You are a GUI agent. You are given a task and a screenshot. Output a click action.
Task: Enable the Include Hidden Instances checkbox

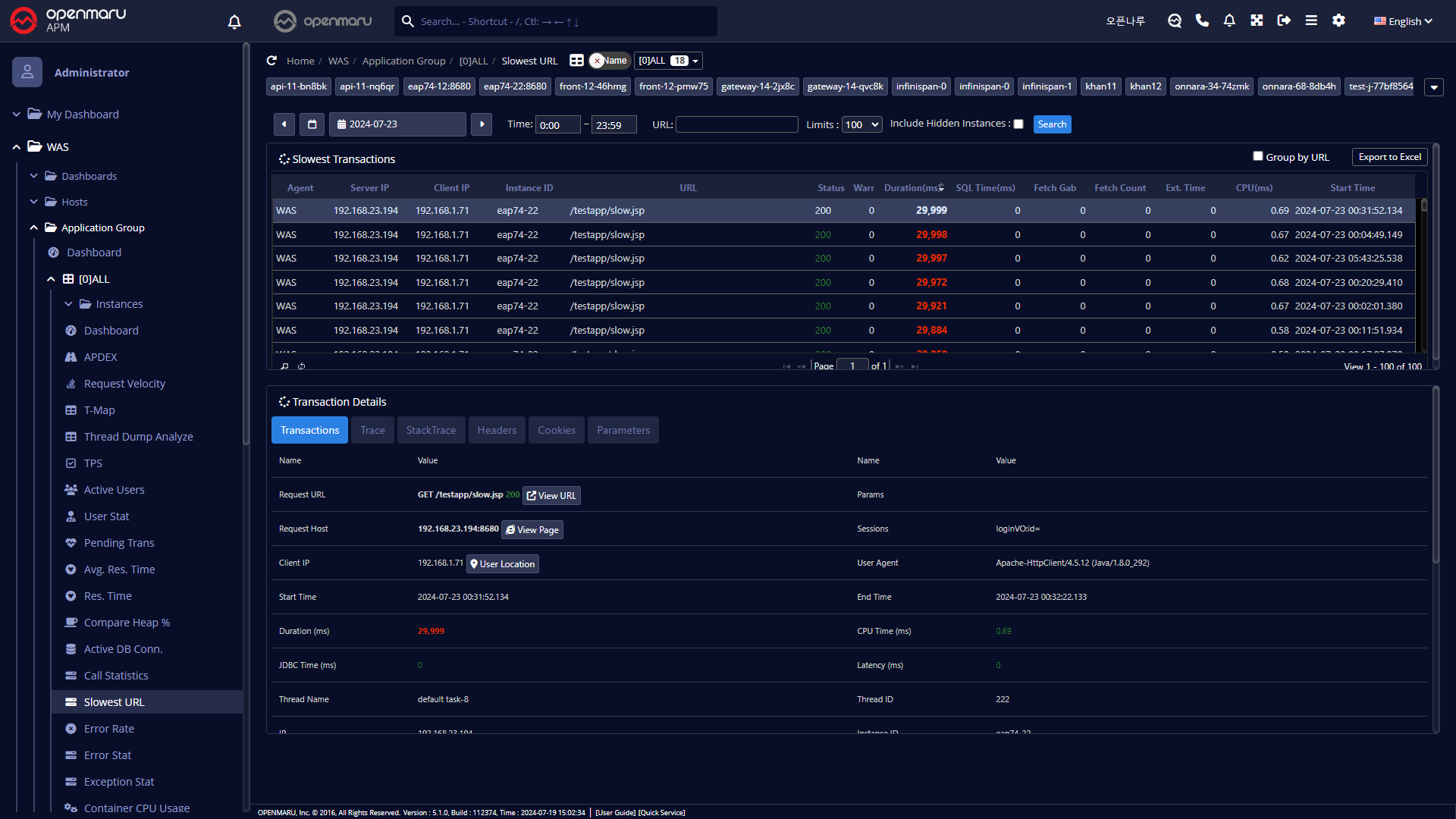pos(1018,124)
